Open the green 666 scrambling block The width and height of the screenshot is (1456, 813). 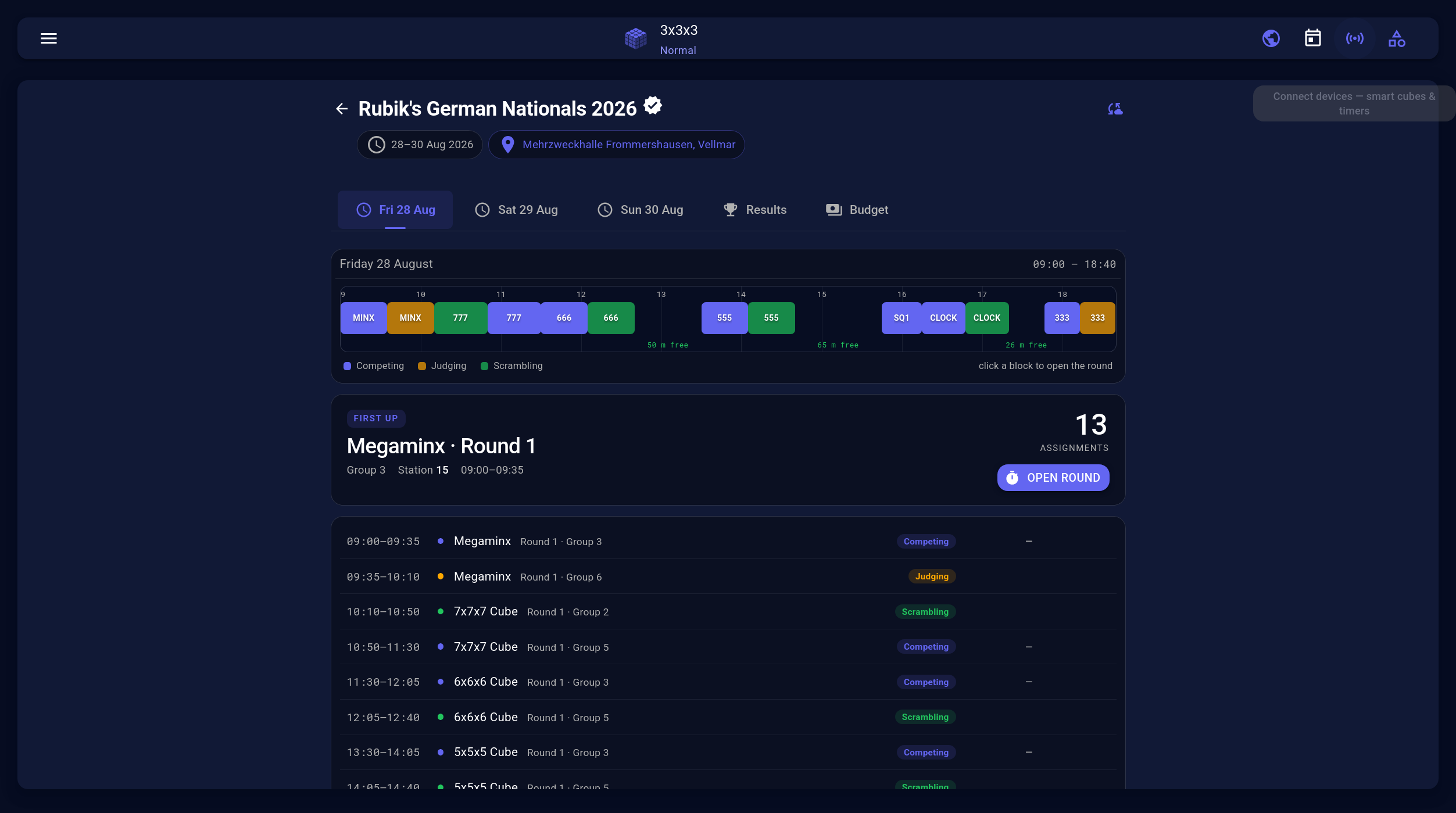pyautogui.click(x=611, y=318)
